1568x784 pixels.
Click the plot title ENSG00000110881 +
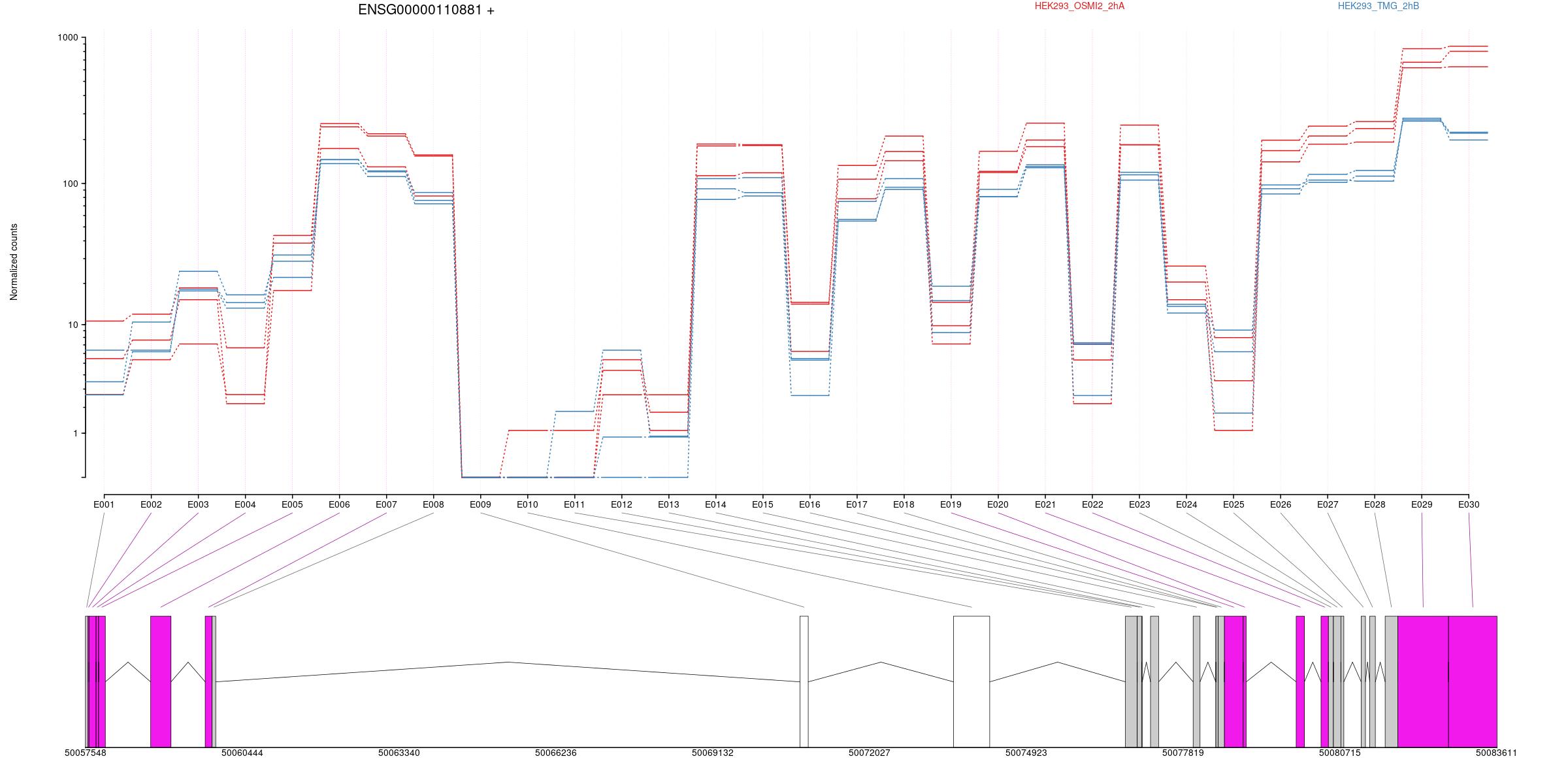426,10
